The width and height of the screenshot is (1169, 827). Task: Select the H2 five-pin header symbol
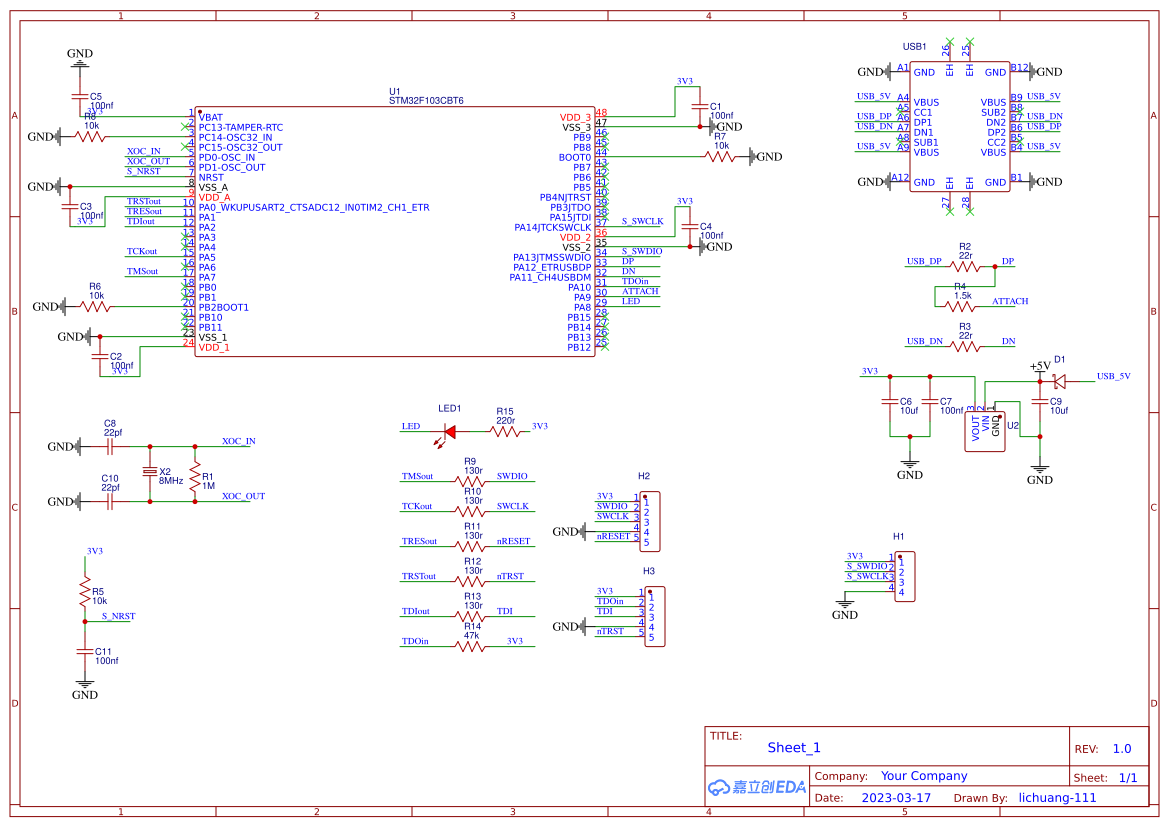point(649,521)
